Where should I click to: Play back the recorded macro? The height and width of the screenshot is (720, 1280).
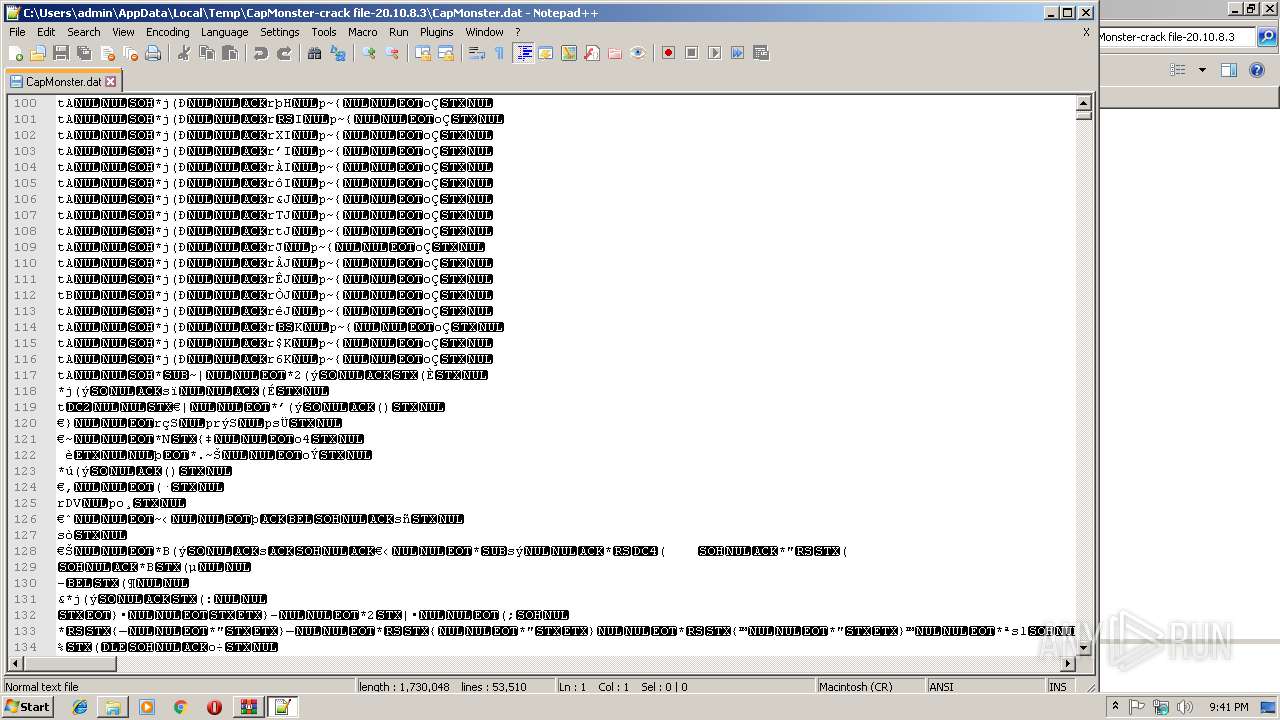pos(715,53)
